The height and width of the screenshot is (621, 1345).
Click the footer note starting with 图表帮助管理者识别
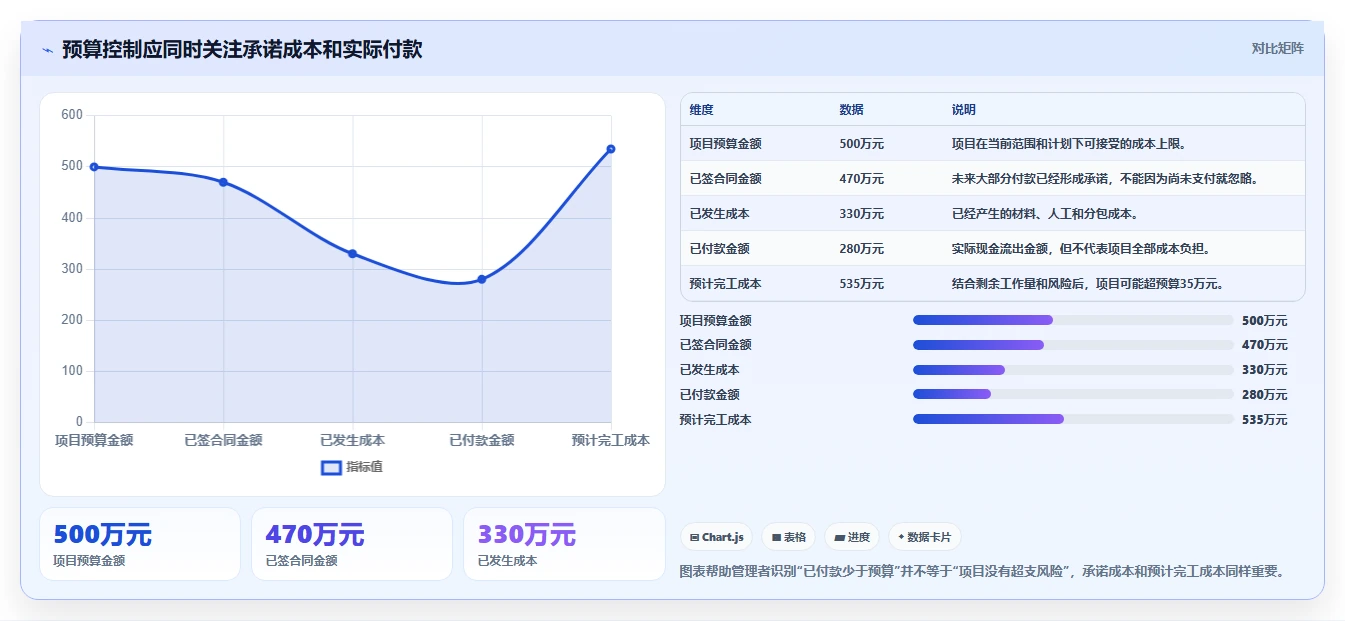click(x=982, y=572)
